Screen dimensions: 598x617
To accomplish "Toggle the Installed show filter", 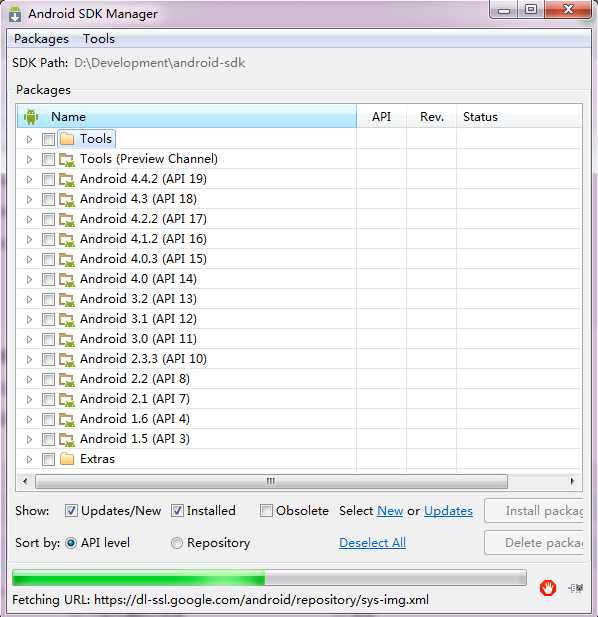I will click(x=177, y=511).
